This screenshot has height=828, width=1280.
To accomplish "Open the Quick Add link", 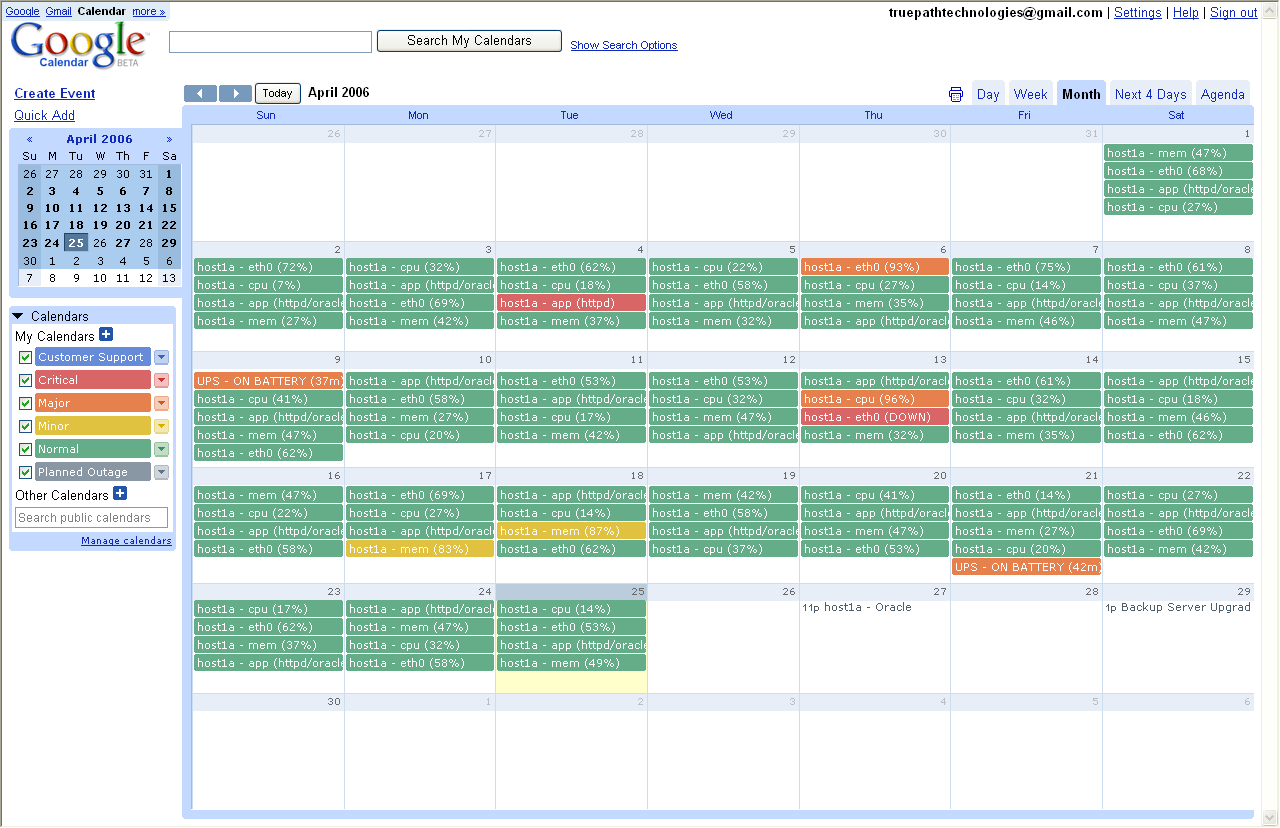I will click(x=44, y=115).
